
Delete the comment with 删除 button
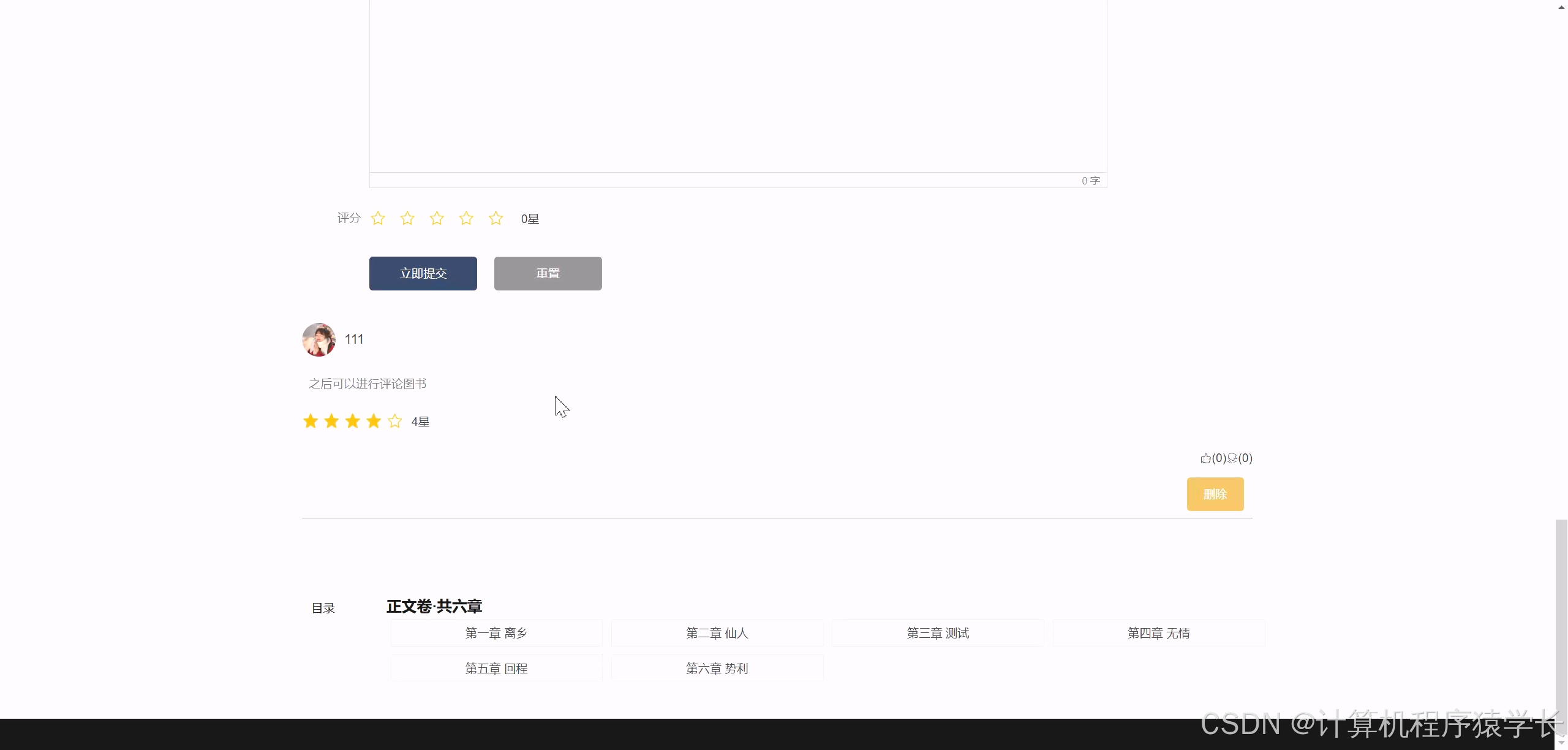[x=1215, y=494]
